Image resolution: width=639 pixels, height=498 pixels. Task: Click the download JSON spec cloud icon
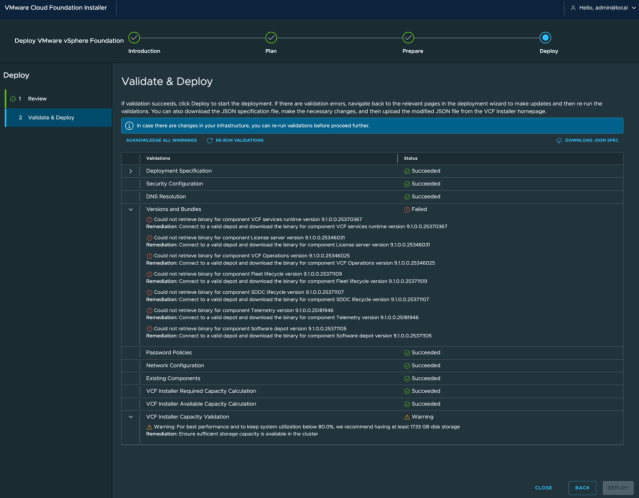tap(559, 141)
